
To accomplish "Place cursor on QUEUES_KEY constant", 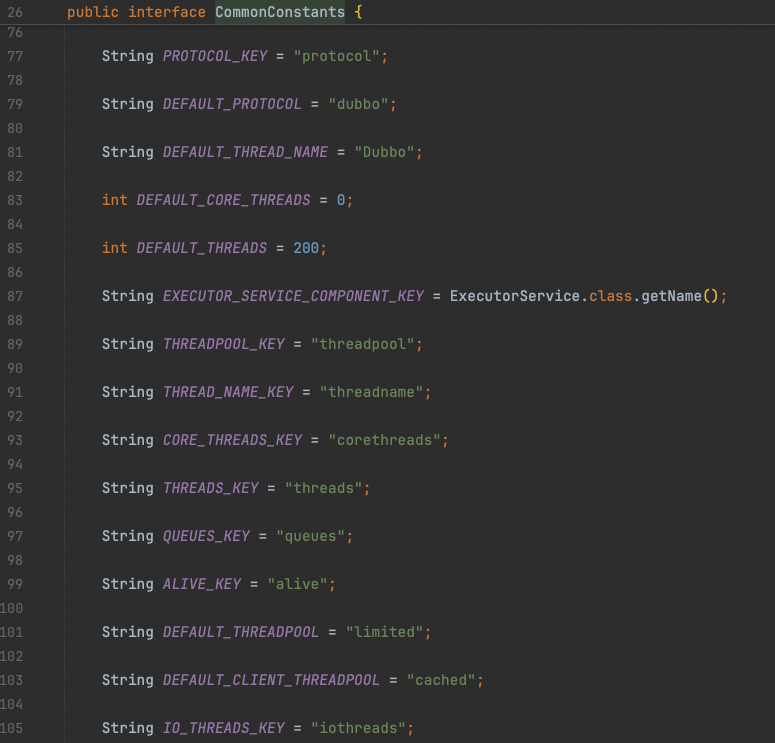I will pos(206,536).
